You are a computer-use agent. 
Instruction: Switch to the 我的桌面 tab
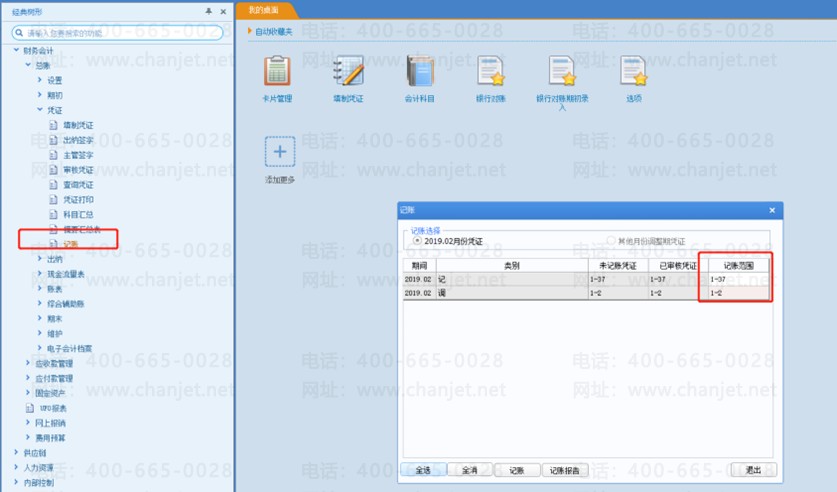pos(264,10)
